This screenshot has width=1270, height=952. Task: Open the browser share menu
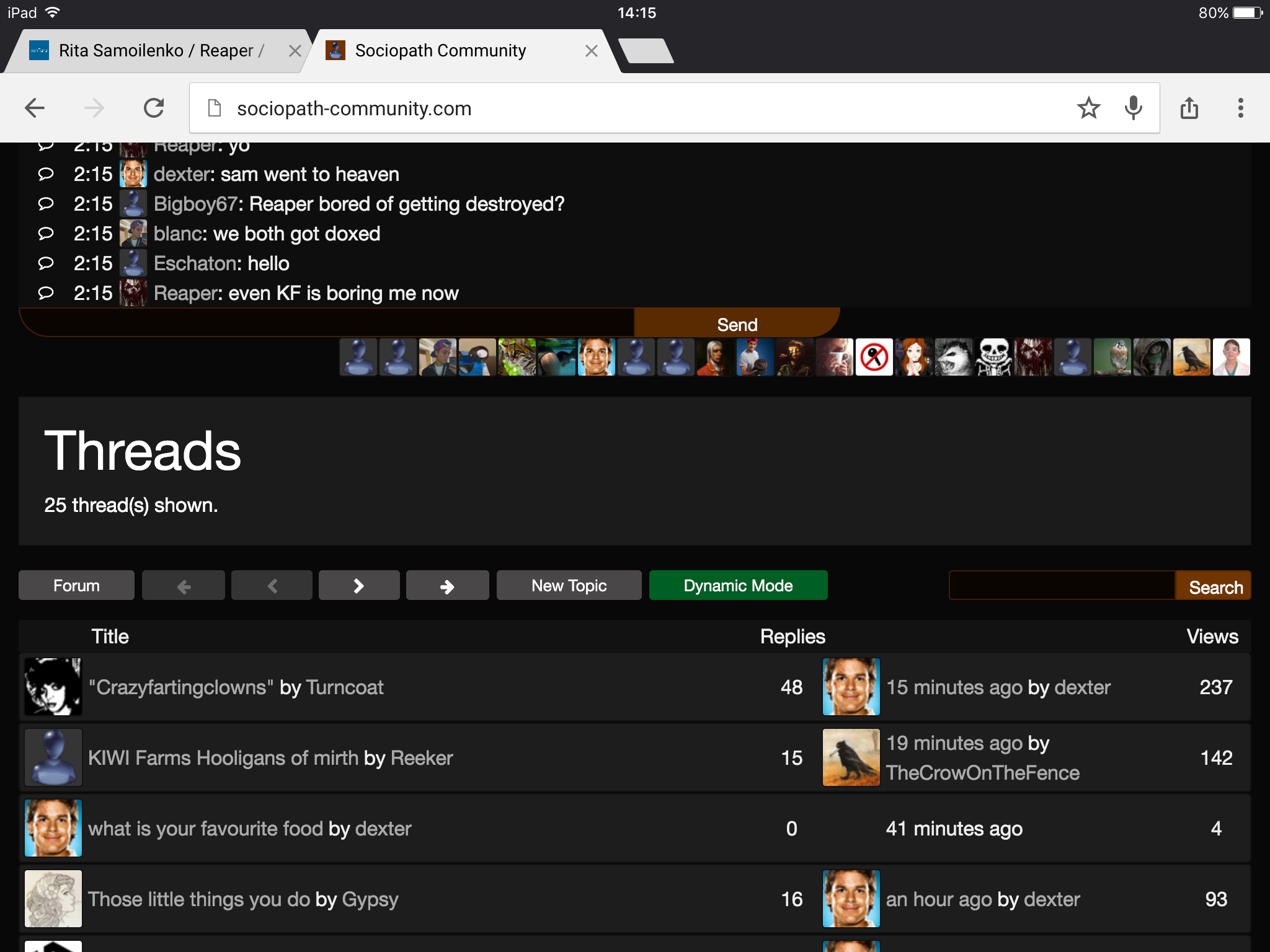click(x=1189, y=108)
